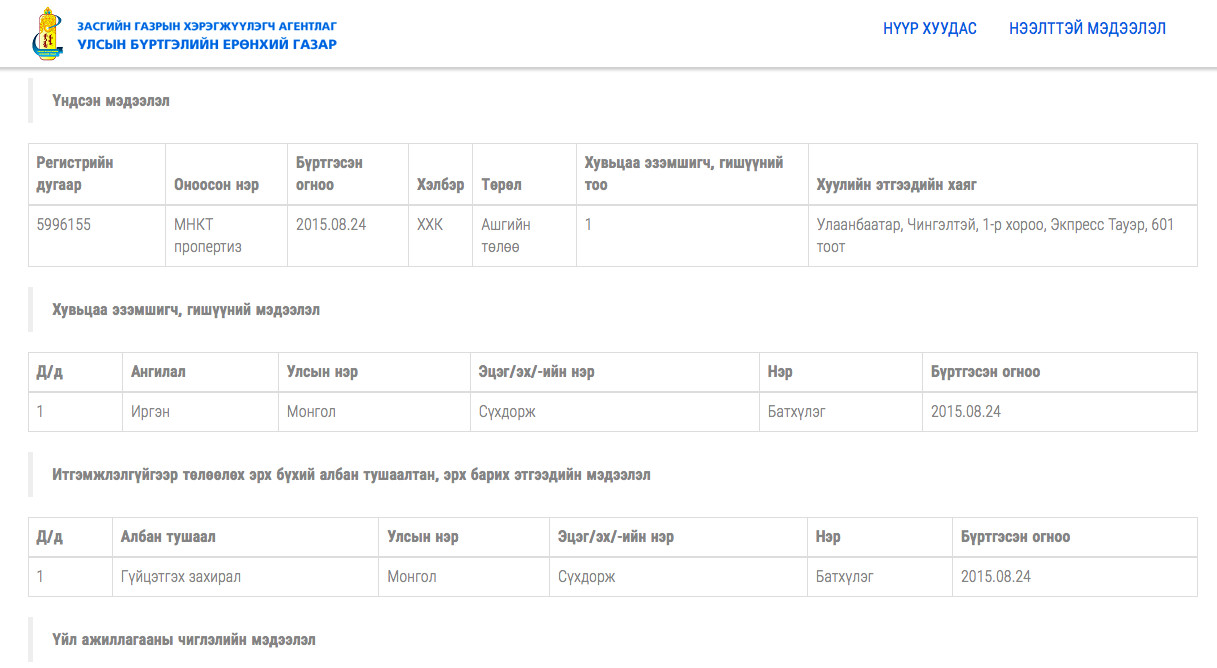1217x668 pixels.
Task: Click Эцэг/эх/-ийн нэр header in officials table
Action: coord(679,537)
